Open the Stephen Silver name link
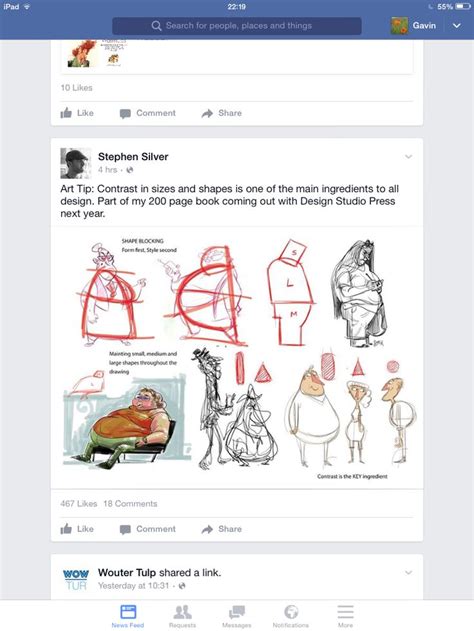Viewport: 474px width, 631px height. click(133, 157)
